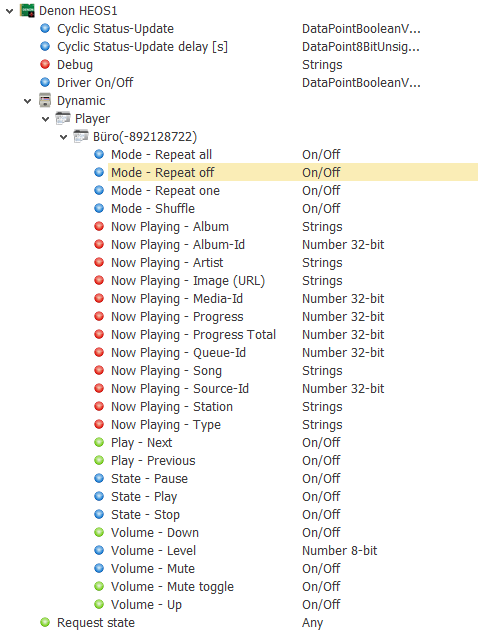Select Now Playing - Media-Id entry
The height and width of the screenshot is (639, 478).
177,299
